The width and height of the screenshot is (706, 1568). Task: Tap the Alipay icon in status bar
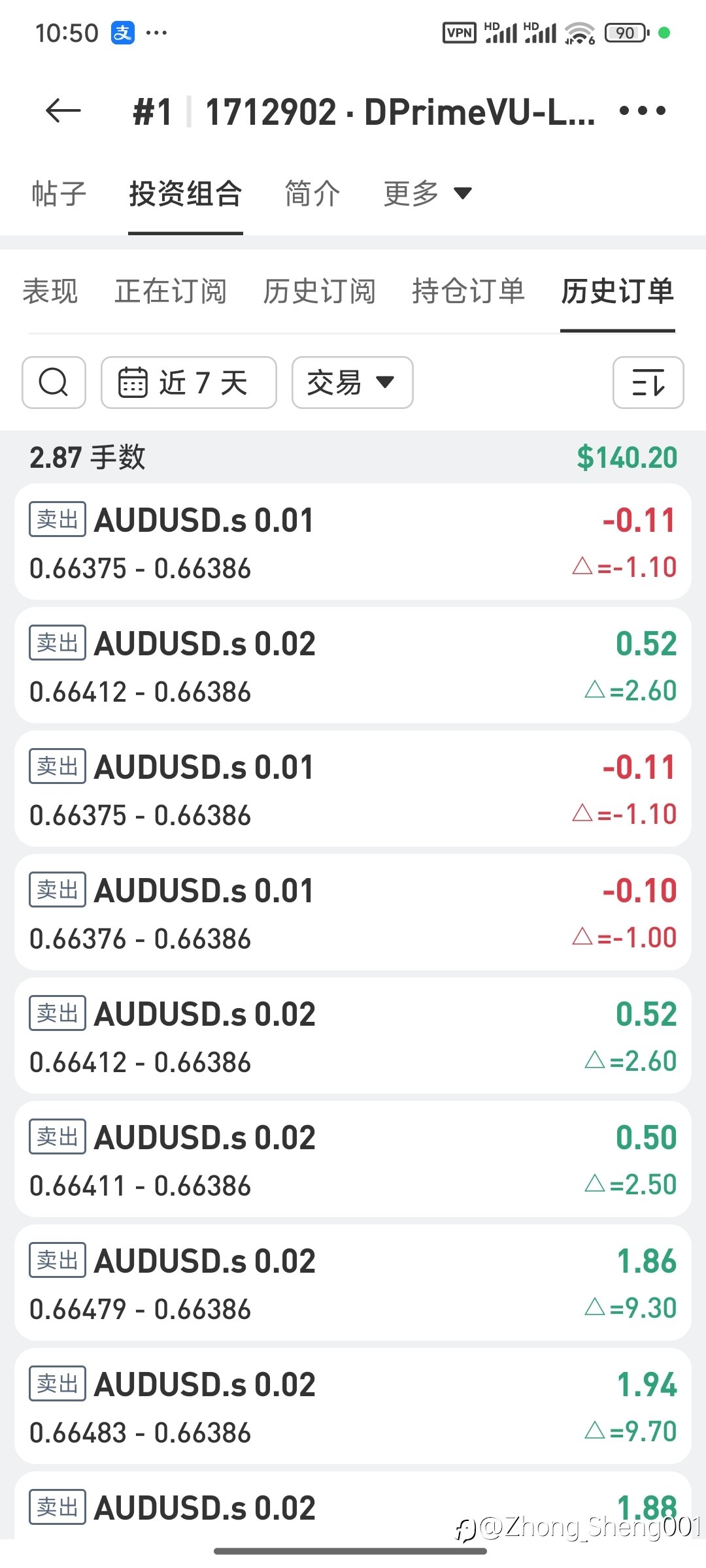123,33
